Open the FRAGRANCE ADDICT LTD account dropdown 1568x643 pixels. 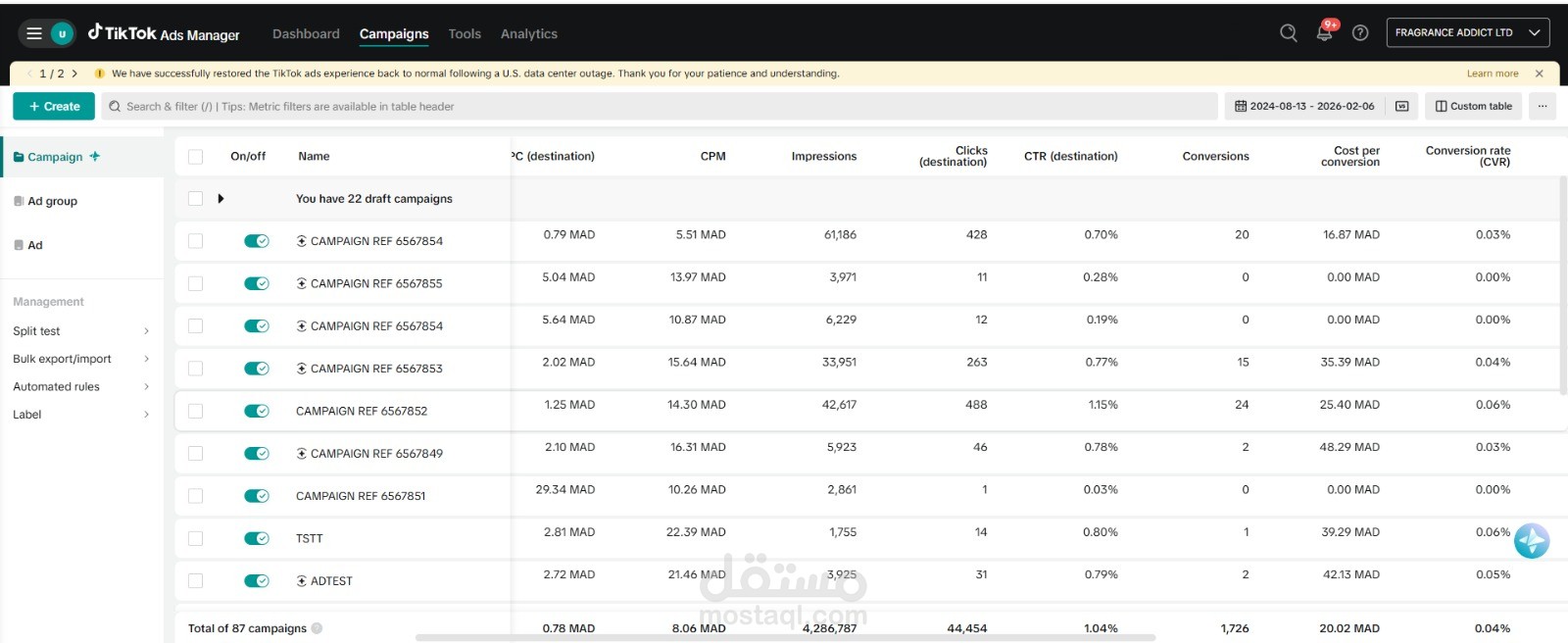[x=1467, y=32]
